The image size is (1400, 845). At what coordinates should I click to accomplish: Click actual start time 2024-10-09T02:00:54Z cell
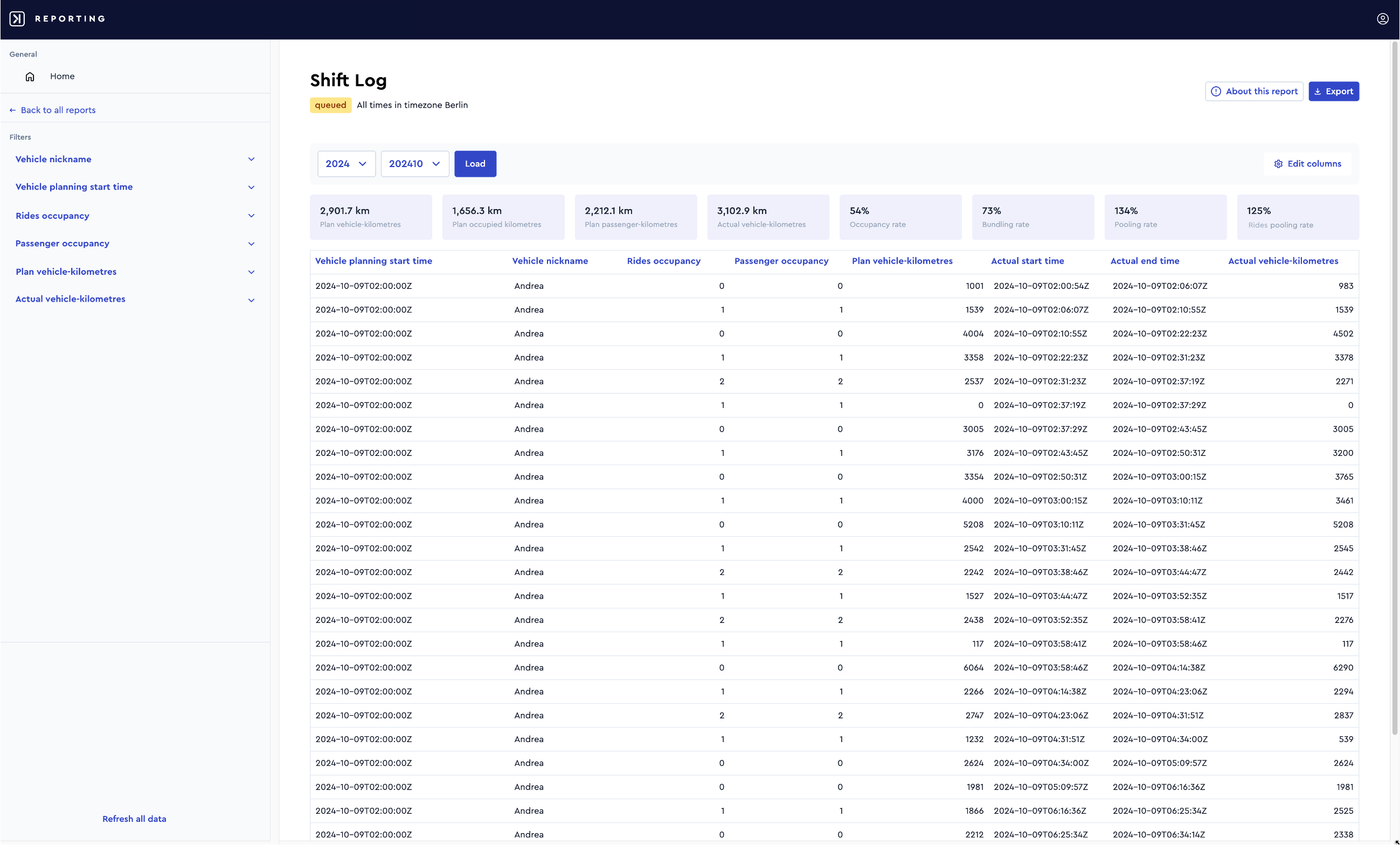1041,286
